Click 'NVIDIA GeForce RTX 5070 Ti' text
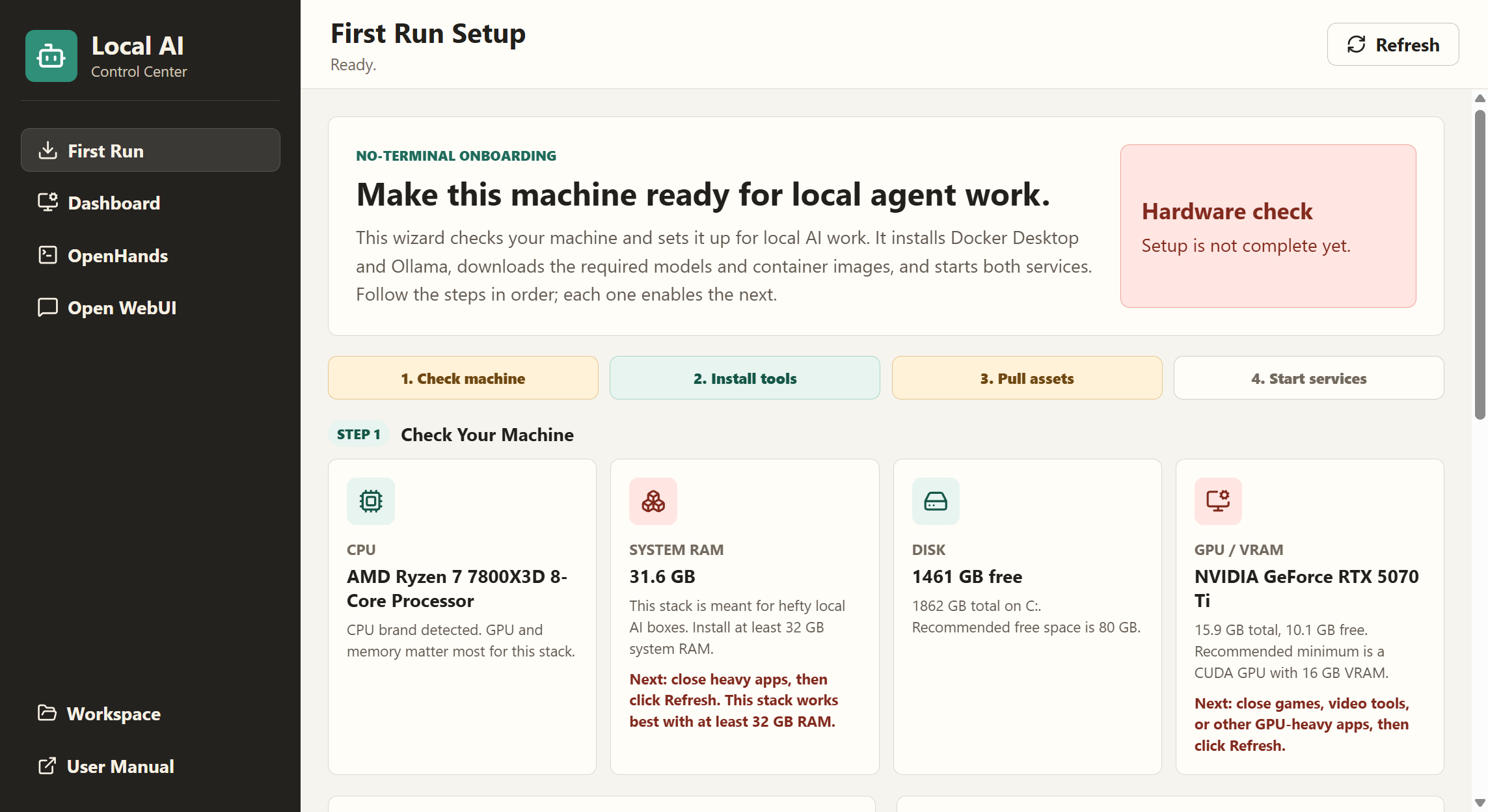 click(x=1306, y=588)
